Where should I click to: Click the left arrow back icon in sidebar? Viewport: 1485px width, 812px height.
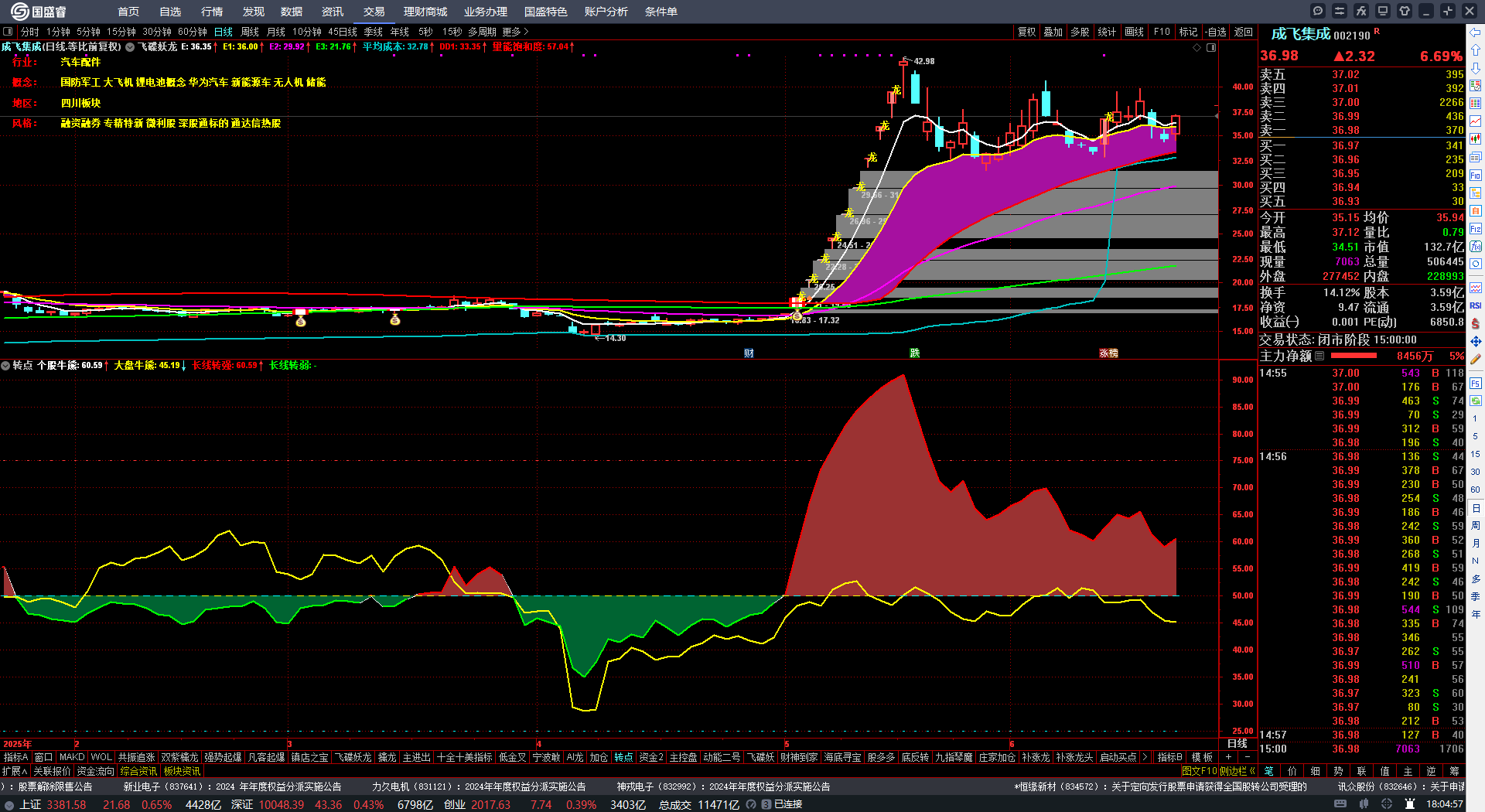pos(1476,32)
